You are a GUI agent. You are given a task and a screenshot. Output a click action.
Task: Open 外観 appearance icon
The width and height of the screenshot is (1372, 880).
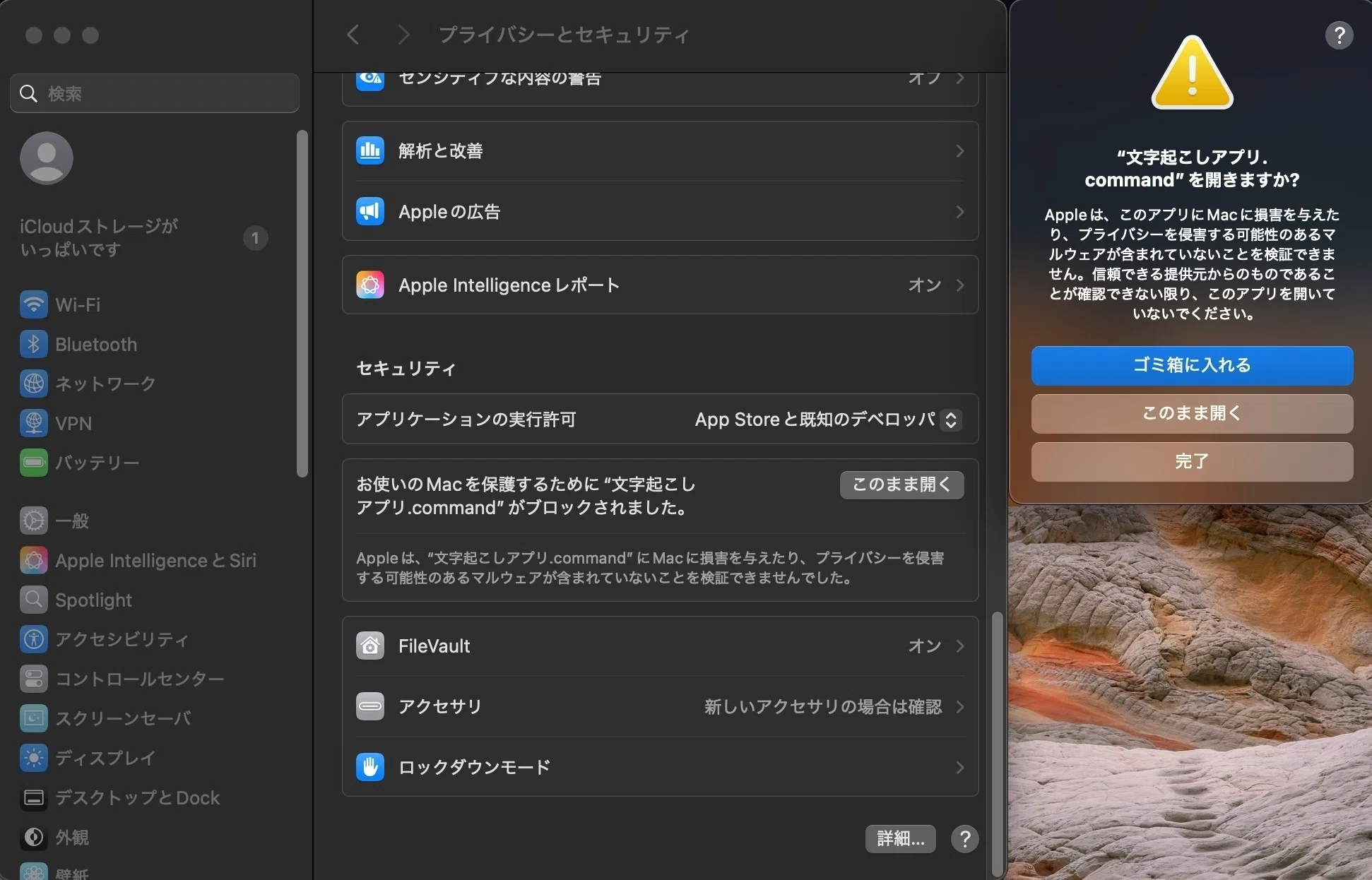[33, 837]
